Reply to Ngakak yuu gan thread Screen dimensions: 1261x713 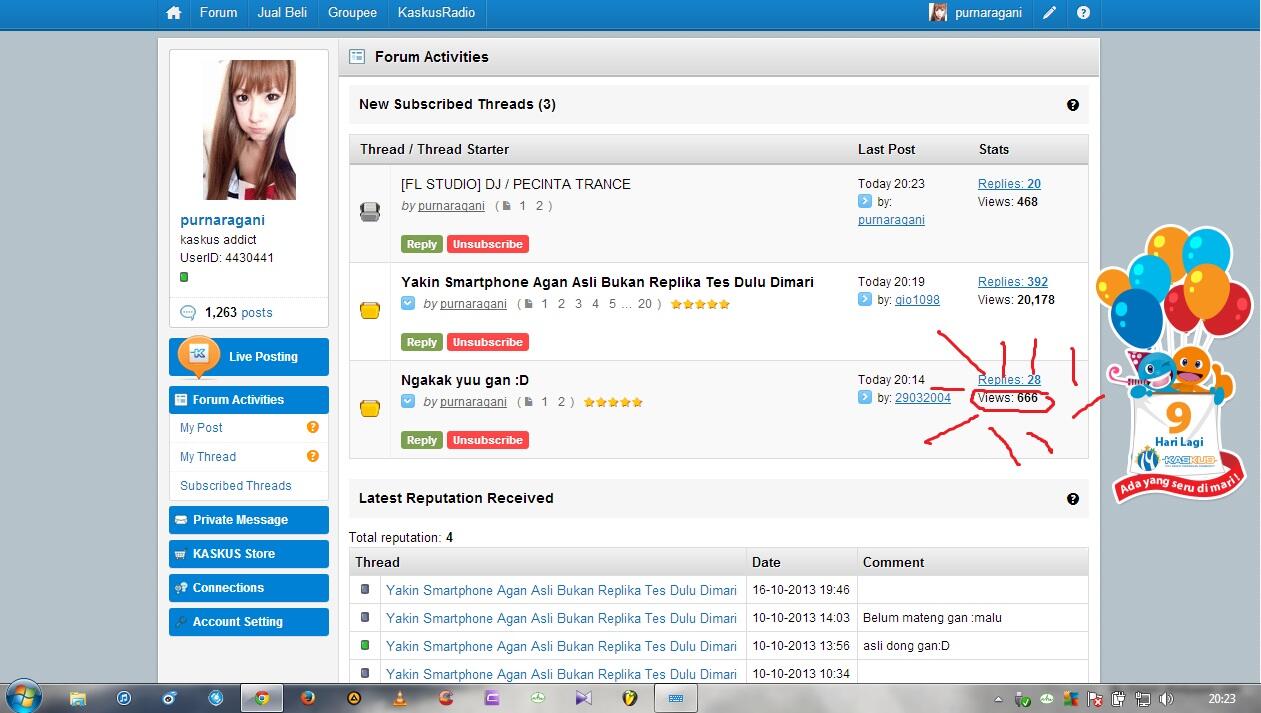pos(422,440)
